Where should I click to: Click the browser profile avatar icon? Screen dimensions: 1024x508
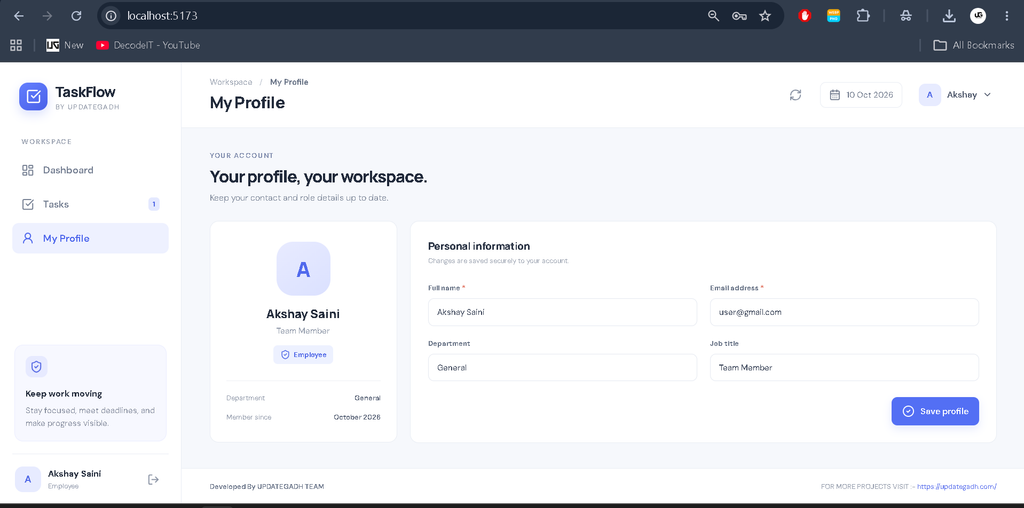tap(978, 16)
